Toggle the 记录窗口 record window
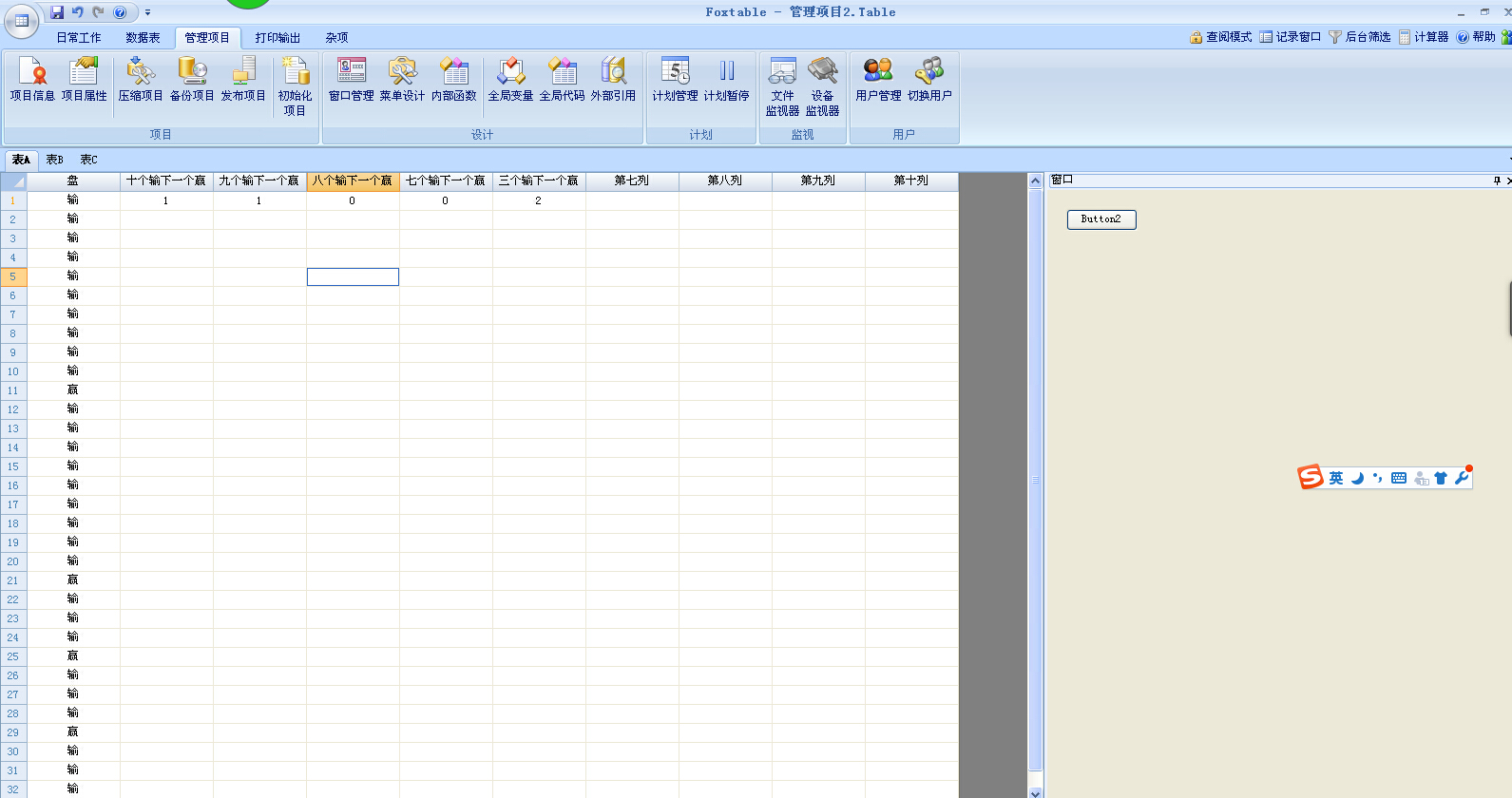The image size is (1512, 798). point(1291,37)
